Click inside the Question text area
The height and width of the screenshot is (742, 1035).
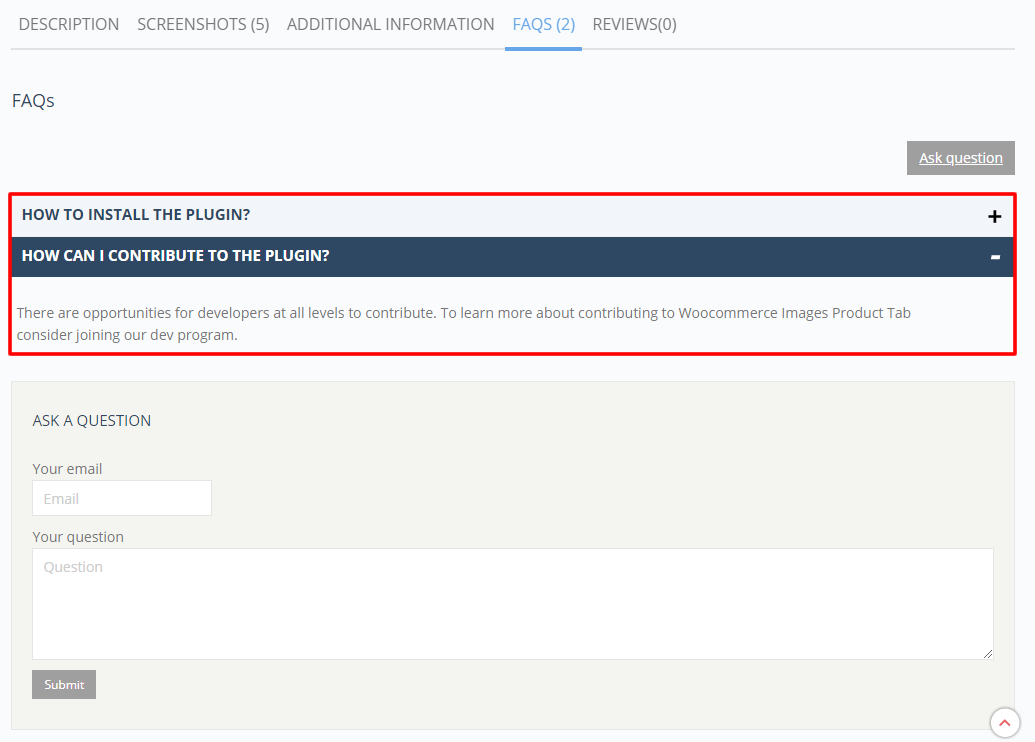point(512,603)
